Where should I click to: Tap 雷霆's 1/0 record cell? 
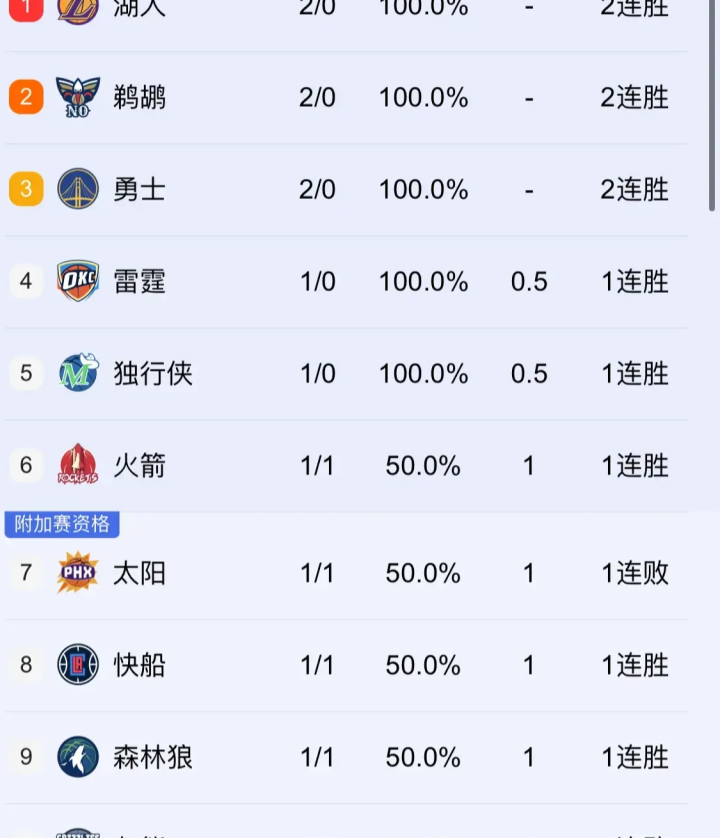coord(318,281)
